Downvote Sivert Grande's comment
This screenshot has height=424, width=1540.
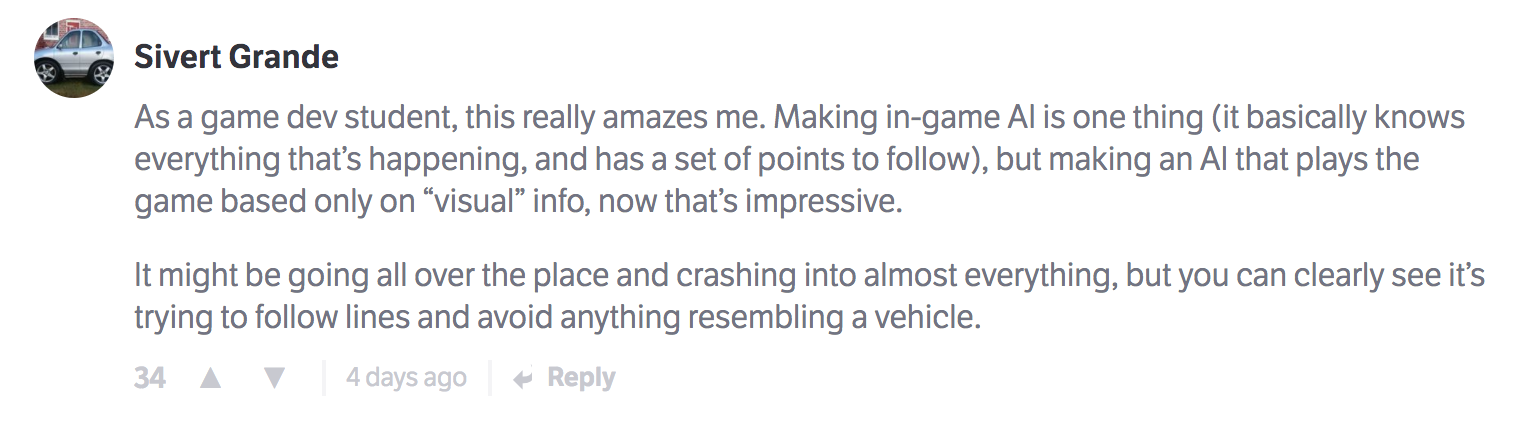pos(274,378)
